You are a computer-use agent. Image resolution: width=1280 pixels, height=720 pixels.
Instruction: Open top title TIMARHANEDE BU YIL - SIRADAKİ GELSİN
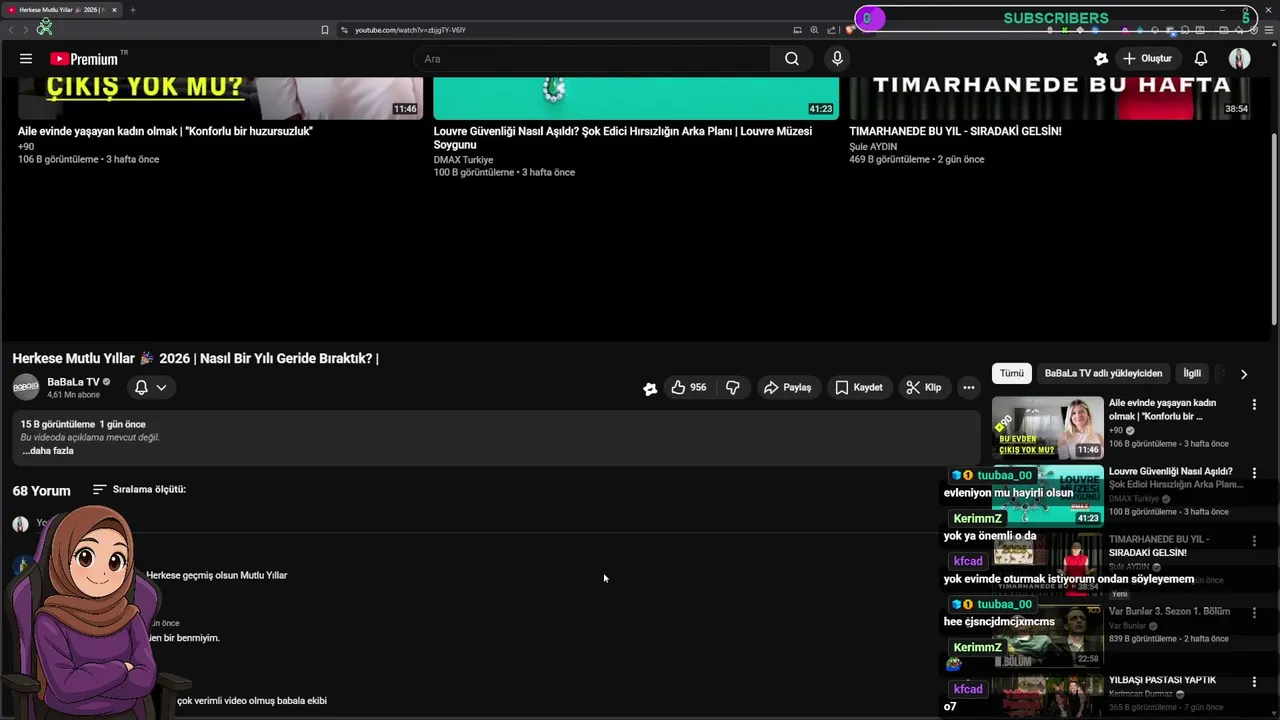[x=955, y=131]
